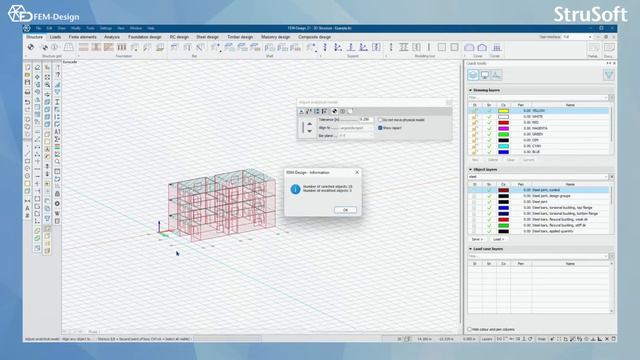Click the info circle icon in Adjust dialog toolbar
Viewport: 640px width, 360px height.
pyautogui.click(x=342, y=111)
